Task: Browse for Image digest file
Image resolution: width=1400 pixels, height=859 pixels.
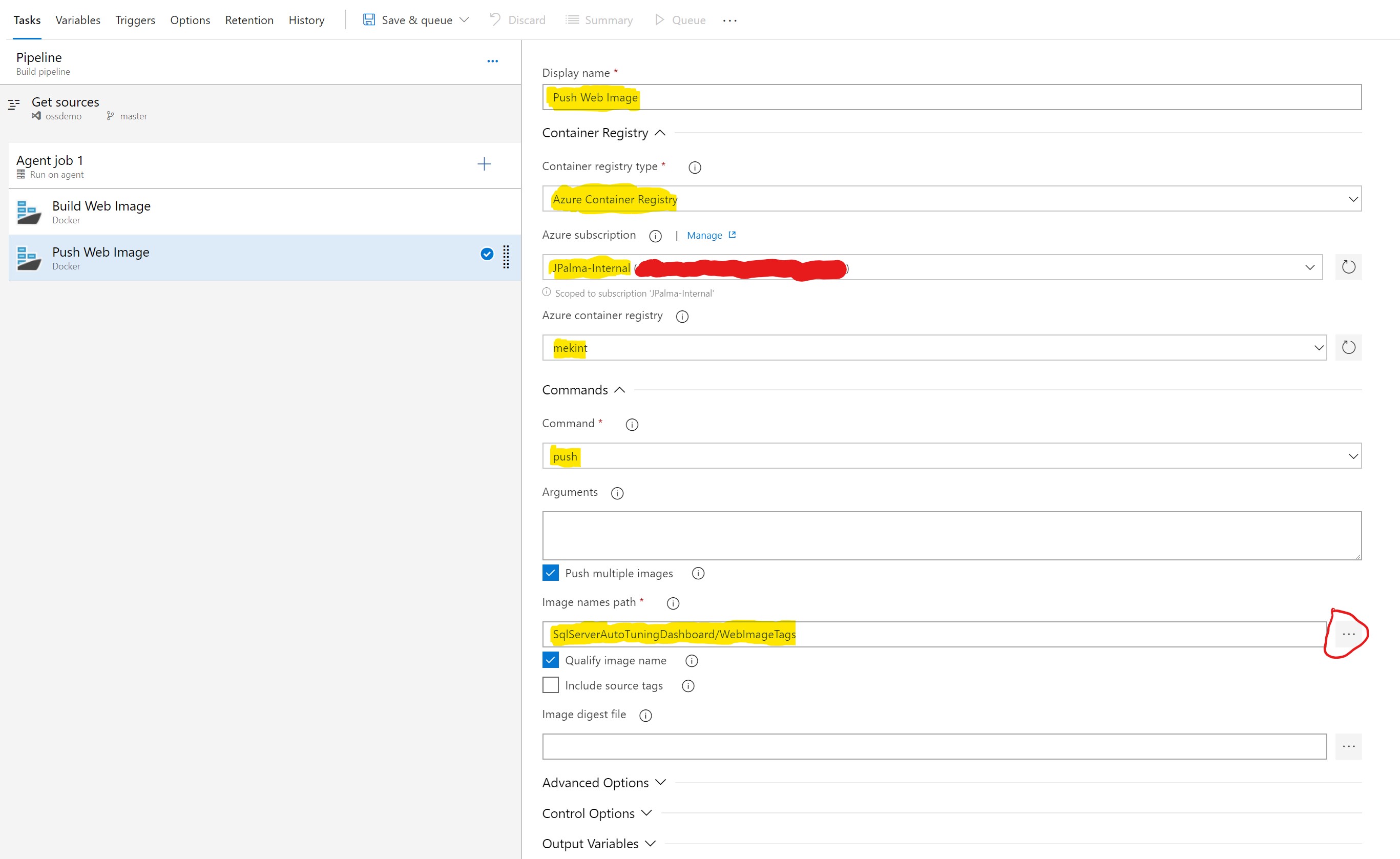Action: tap(1348, 746)
